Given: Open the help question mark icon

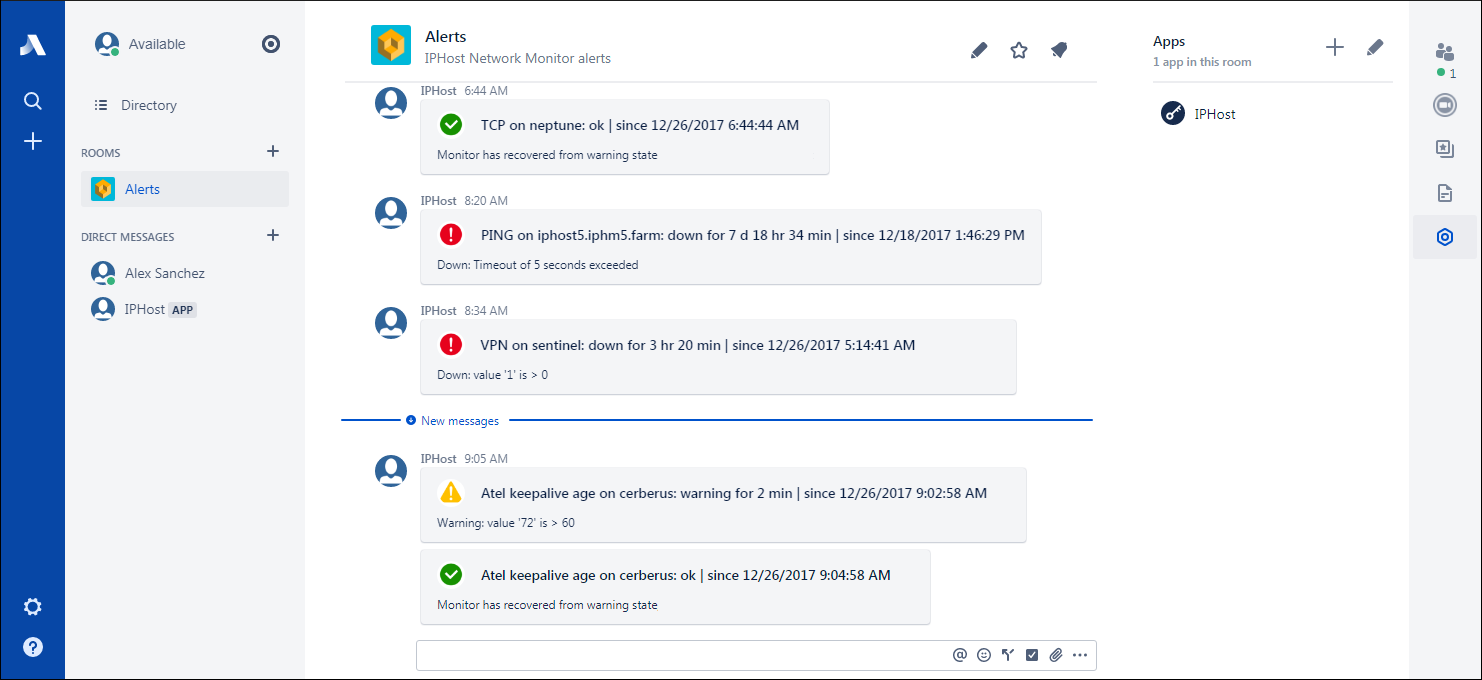Looking at the screenshot, I should coord(33,647).
